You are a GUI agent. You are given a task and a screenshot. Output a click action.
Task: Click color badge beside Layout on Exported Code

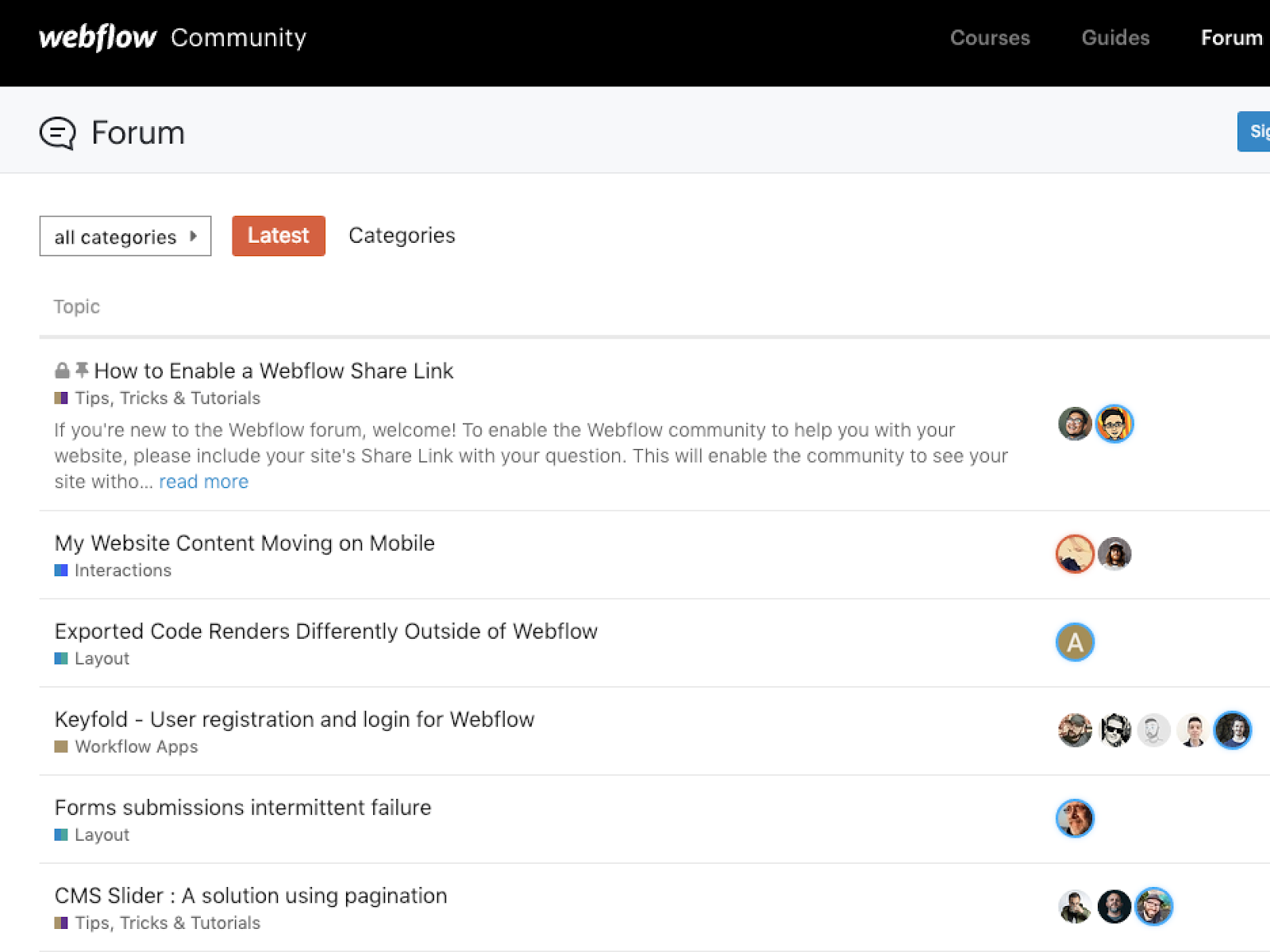click(61, 658)
